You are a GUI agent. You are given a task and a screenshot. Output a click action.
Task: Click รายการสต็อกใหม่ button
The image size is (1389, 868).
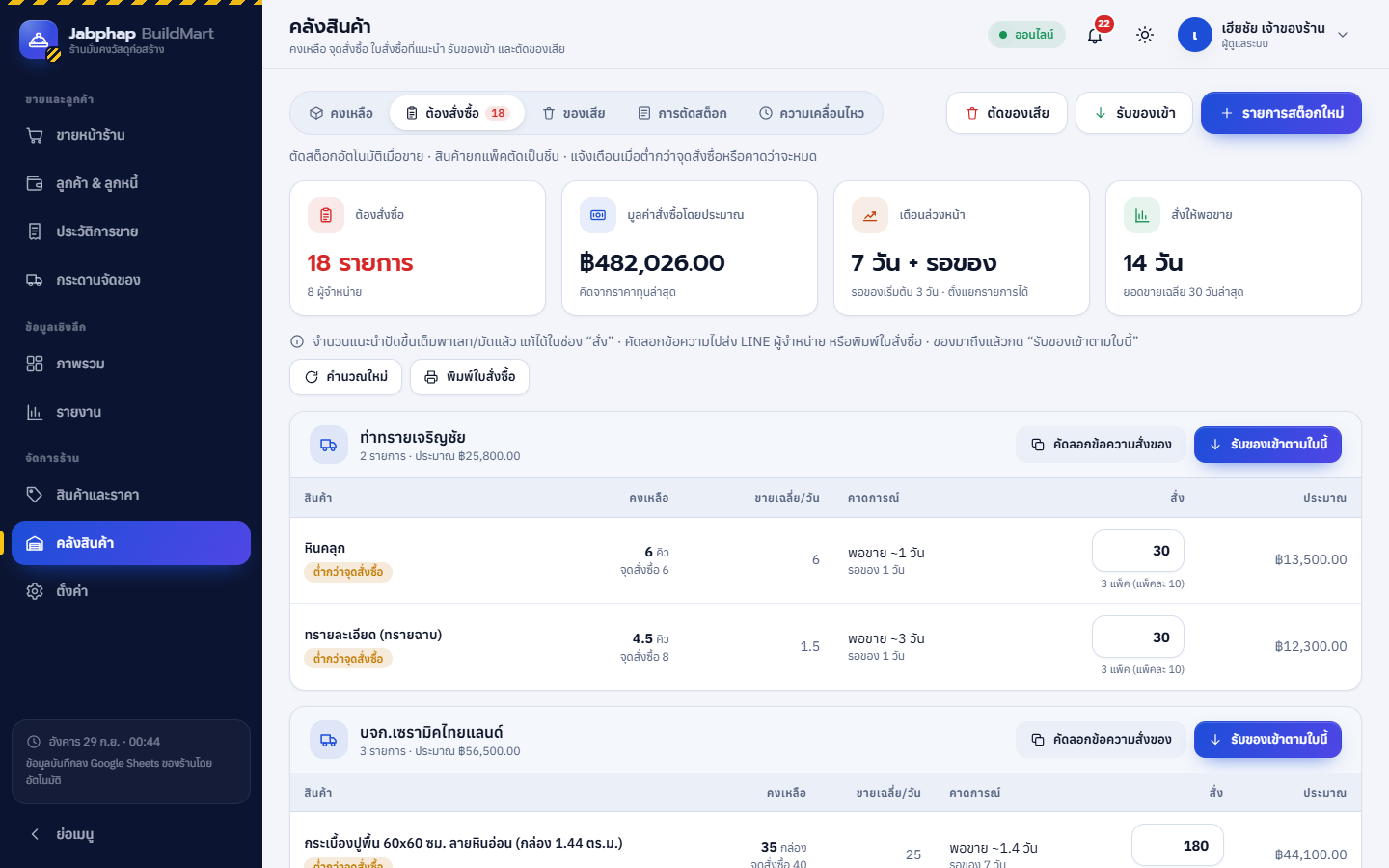coord(1281,113)
